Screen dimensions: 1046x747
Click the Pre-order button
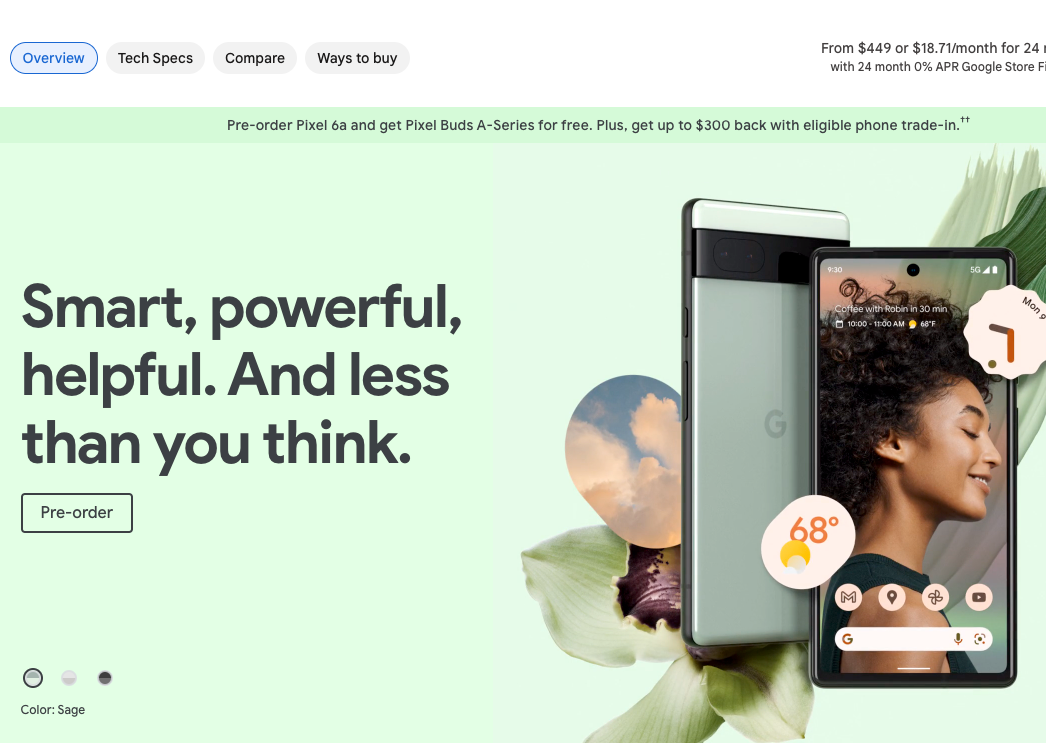pyautogui.click(x=77, y=512)
